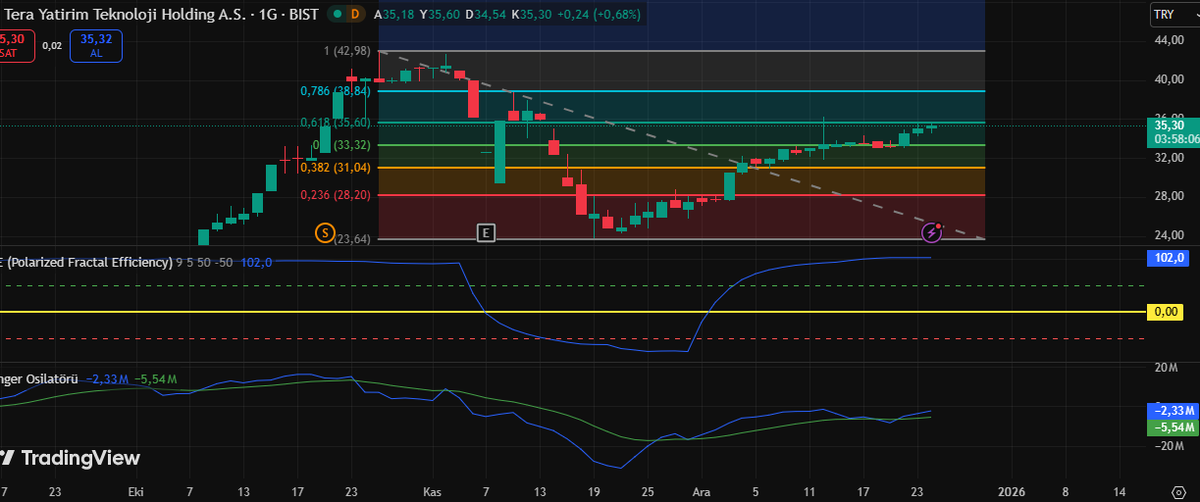Image resolution: width=1200 pixels, height=502 pixels.
Task: Click the green market status dot
Action: coord(337,15)
